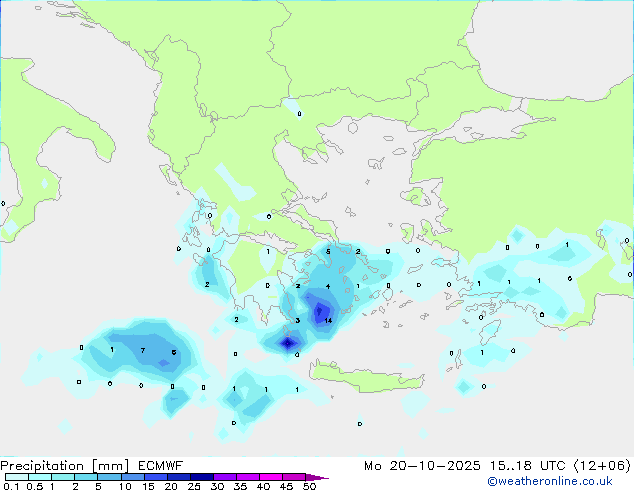The width and height of the screenshot is (634, 490).
Task: Click the 'ECMWF' model label
Action: click(161, 466)
